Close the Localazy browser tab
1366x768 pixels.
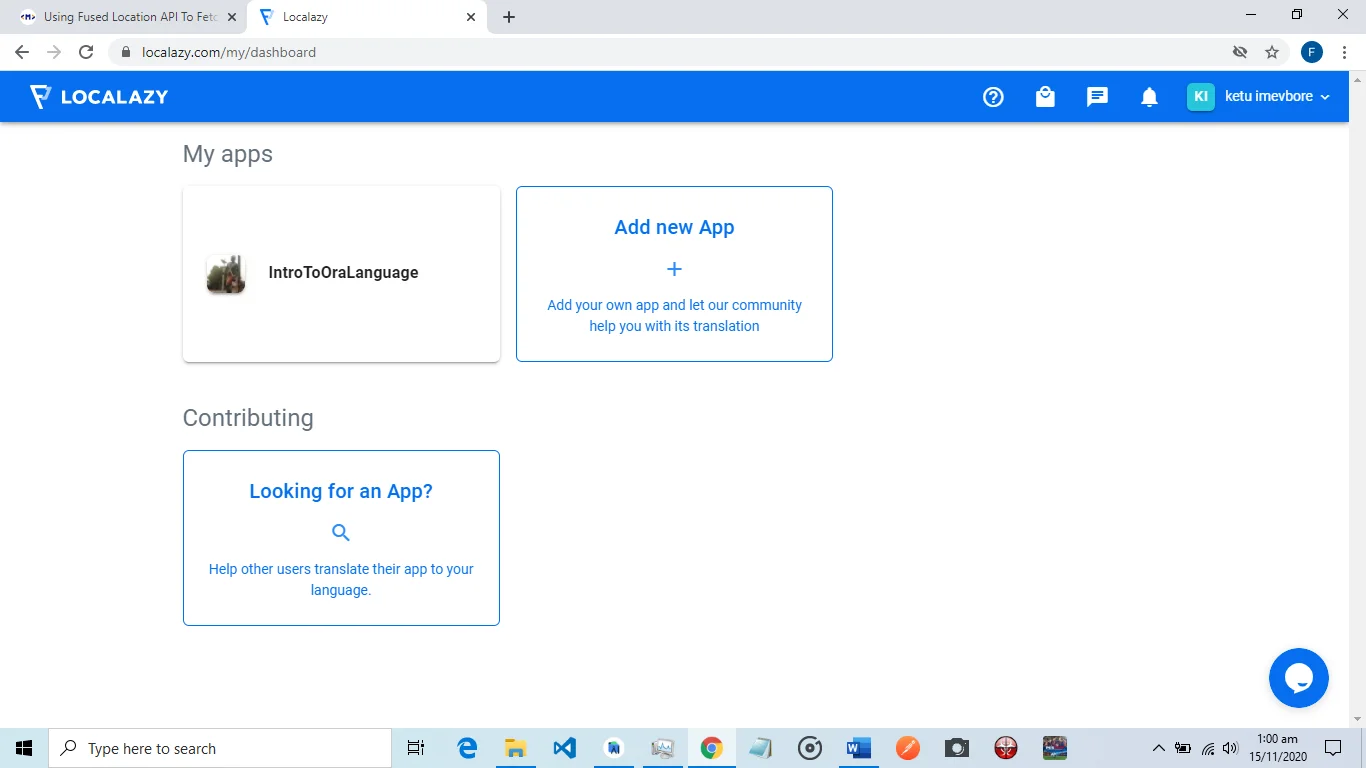pyautogui.click(x=471, y=17)
